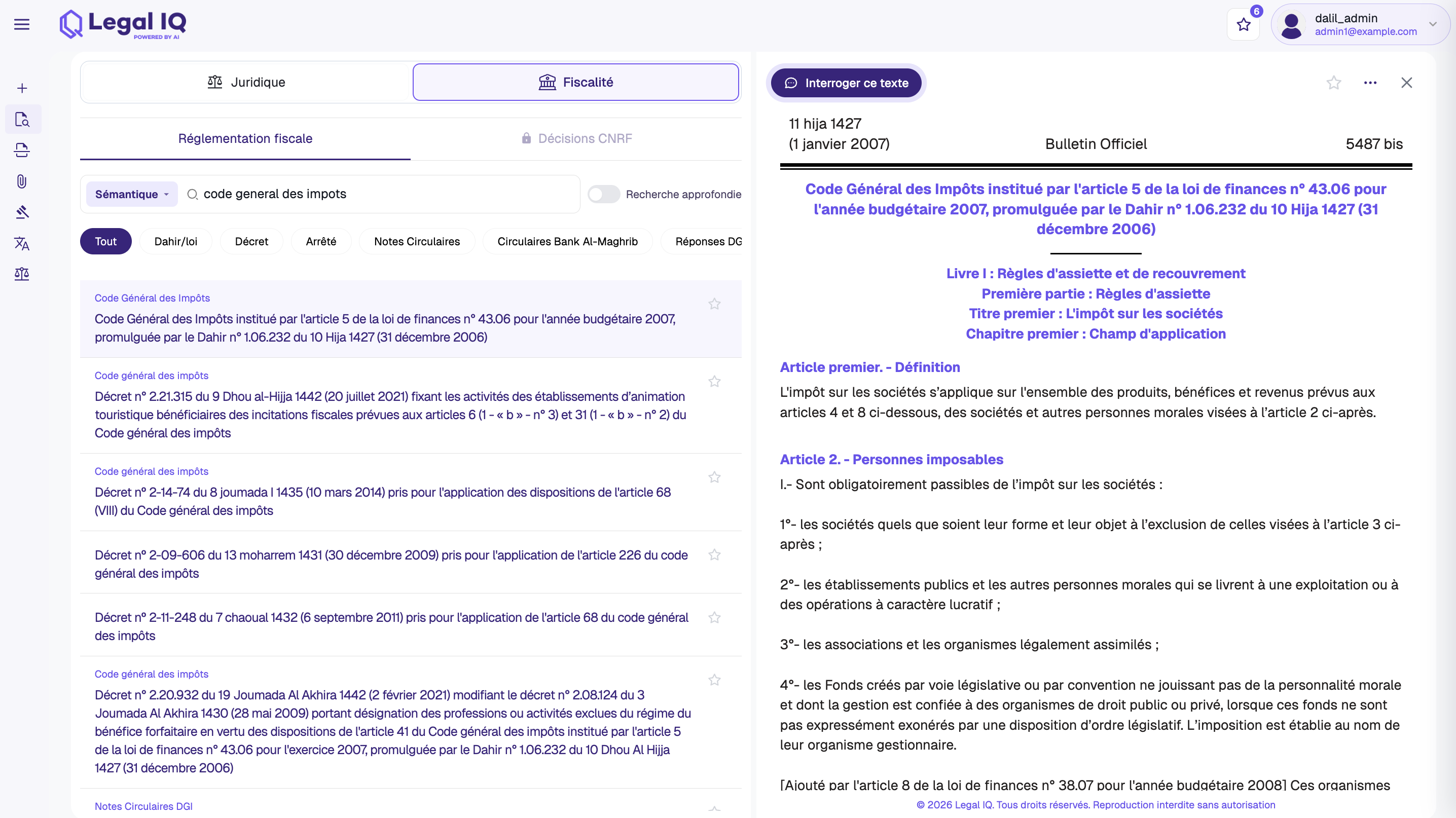Click Notes Circulaires DGI category label
Image resolution: width=1456 pixels, height=818 pixels.
143,806
